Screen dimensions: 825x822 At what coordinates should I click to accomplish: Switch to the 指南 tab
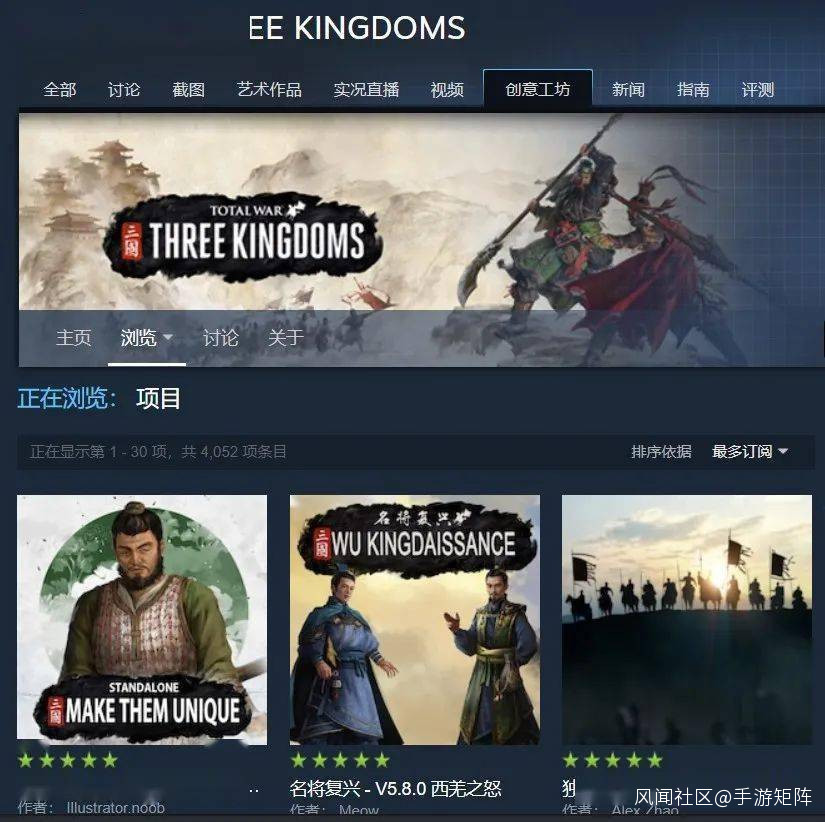point(693,89)
